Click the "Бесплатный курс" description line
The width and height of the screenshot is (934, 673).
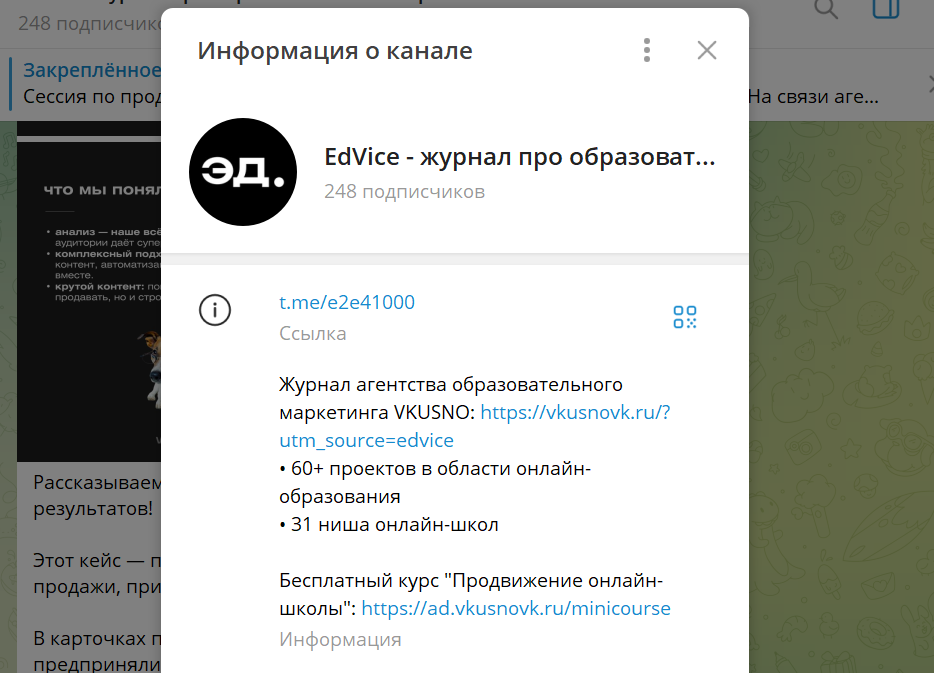tap(471, 580)
